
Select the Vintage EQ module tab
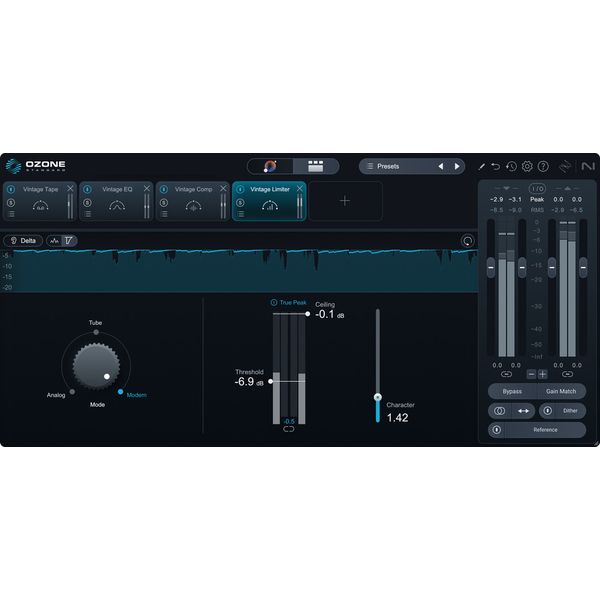(x=116, y=201)
